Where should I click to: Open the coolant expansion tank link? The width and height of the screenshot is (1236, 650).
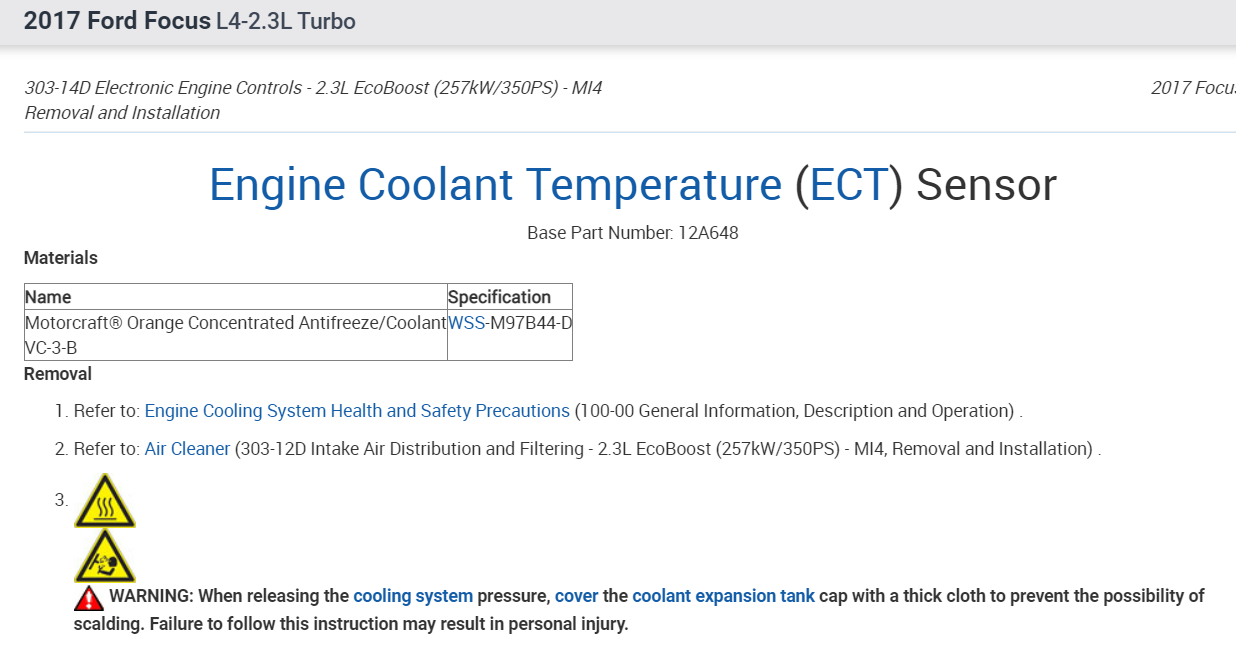tap(723, 596)
